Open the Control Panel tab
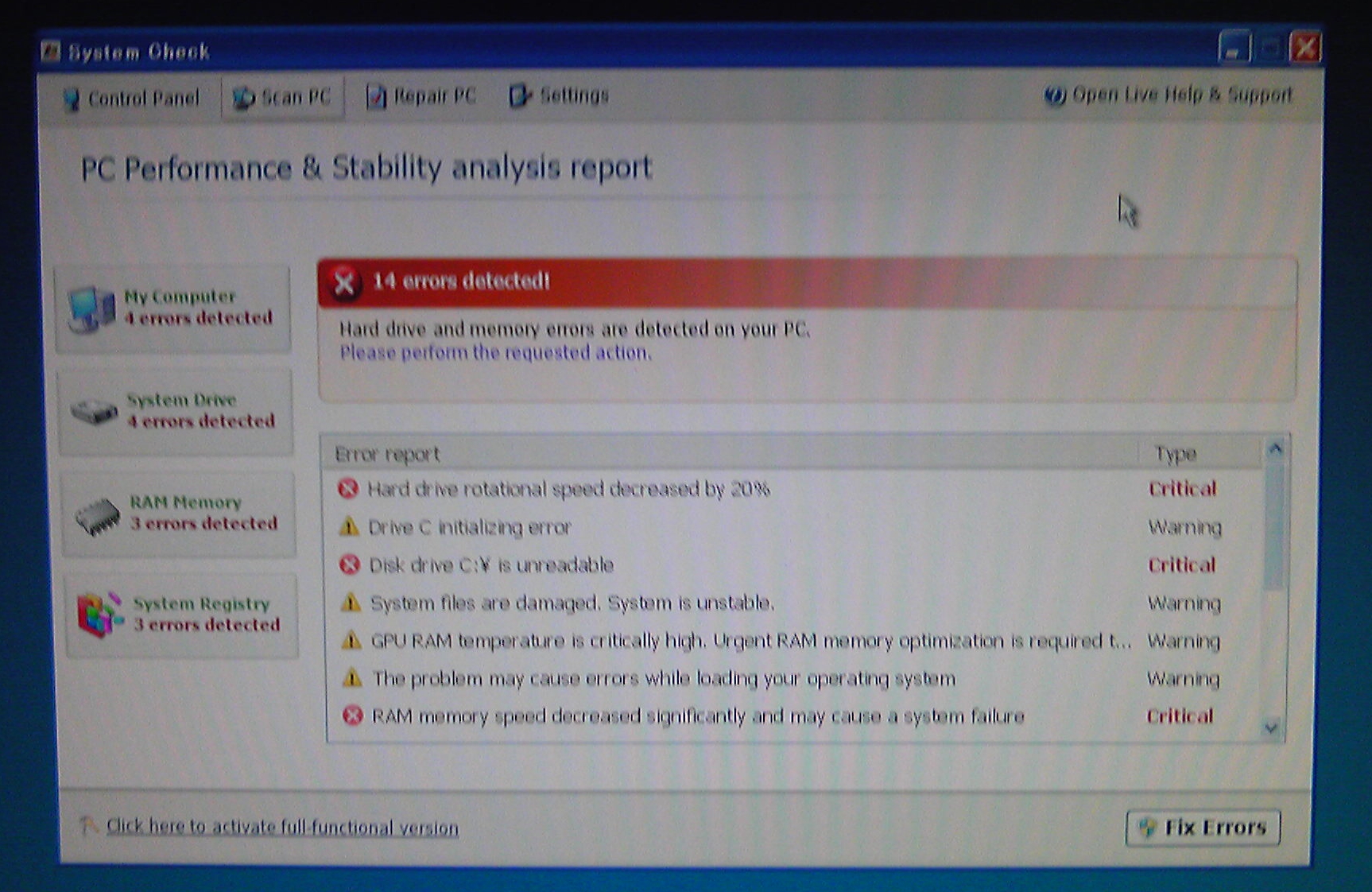 pos(131,98)
